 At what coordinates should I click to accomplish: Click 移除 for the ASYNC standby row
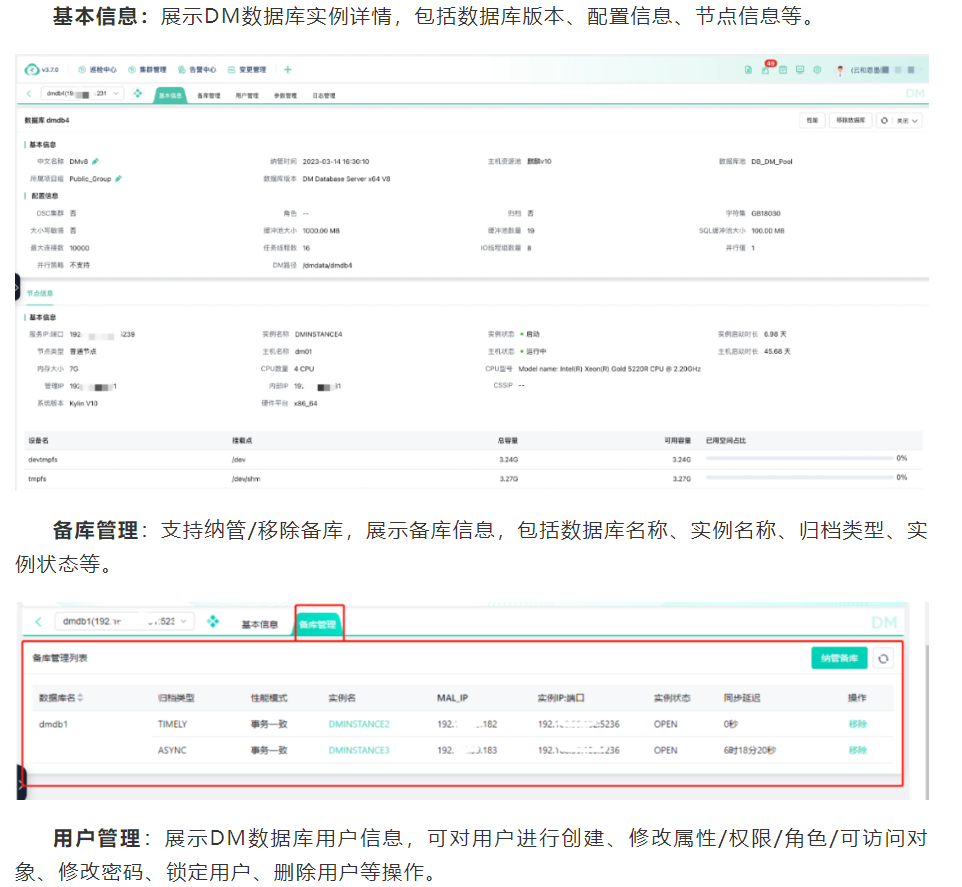tap(857, 750)
